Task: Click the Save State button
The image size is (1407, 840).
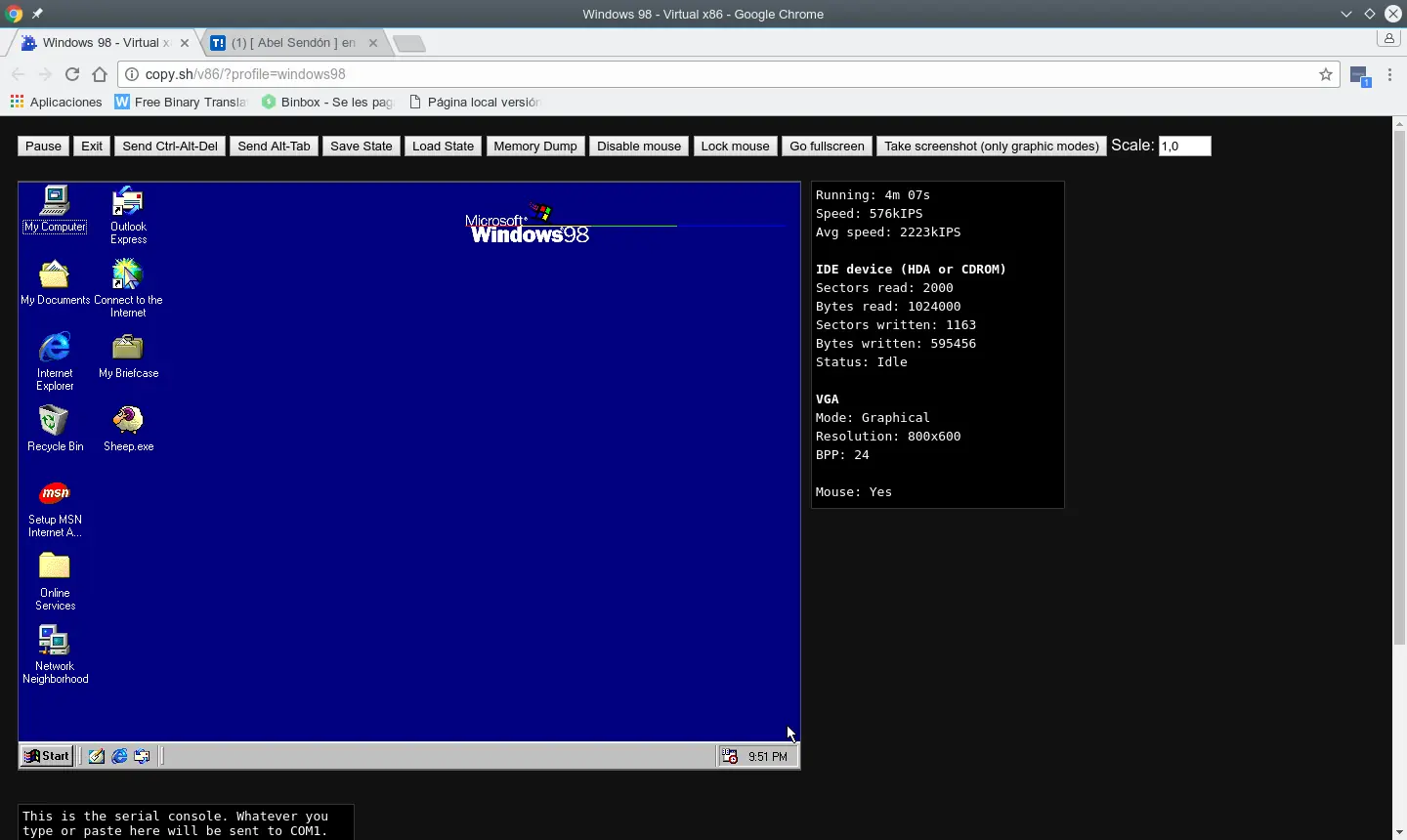Action: [x=362, y=147]
